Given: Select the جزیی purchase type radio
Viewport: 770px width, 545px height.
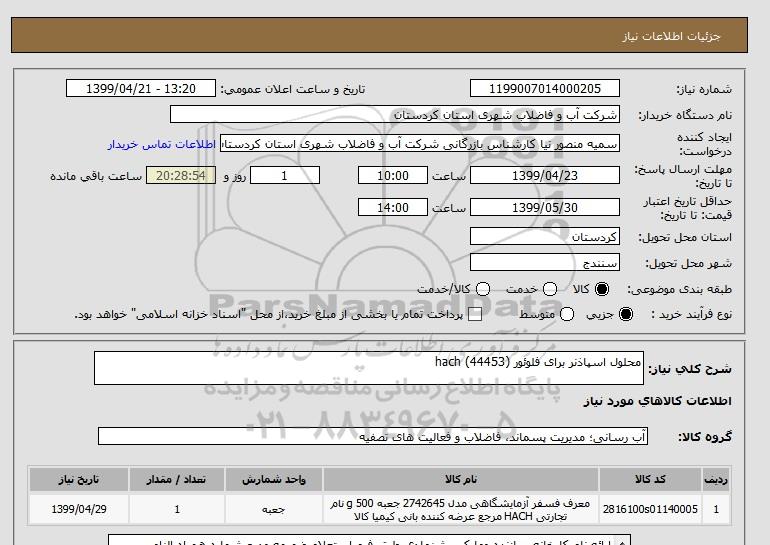Looking at the screenshot, I should pos(626,314).
